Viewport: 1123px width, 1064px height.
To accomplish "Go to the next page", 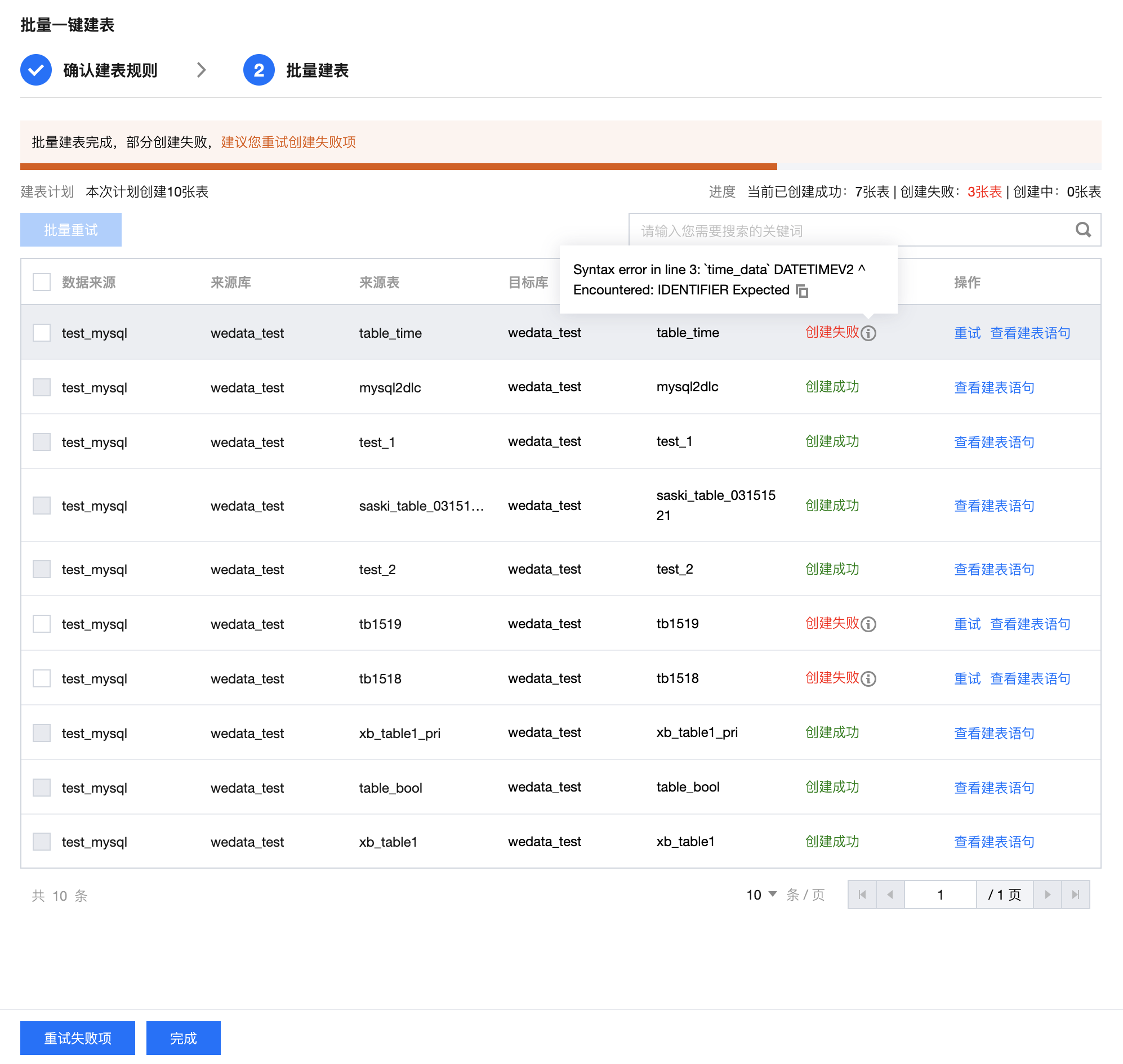I will [1047, 895].
